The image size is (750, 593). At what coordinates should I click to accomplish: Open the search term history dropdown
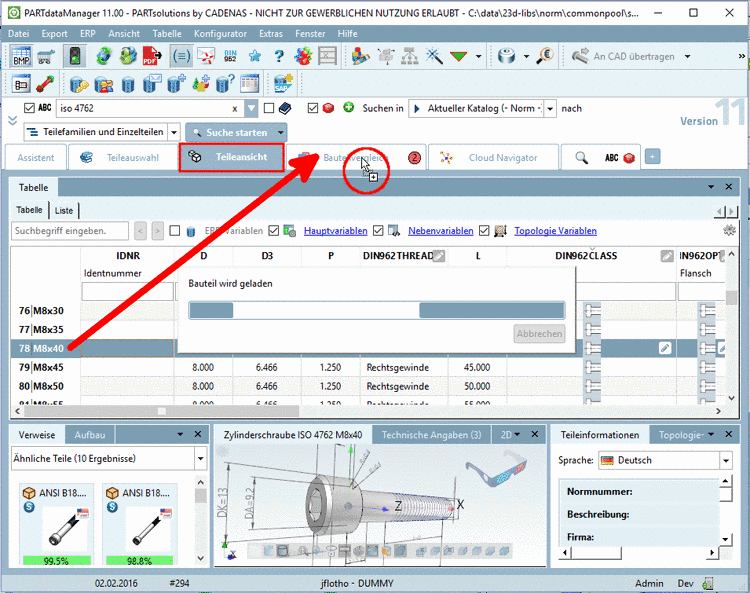point(252,108)
